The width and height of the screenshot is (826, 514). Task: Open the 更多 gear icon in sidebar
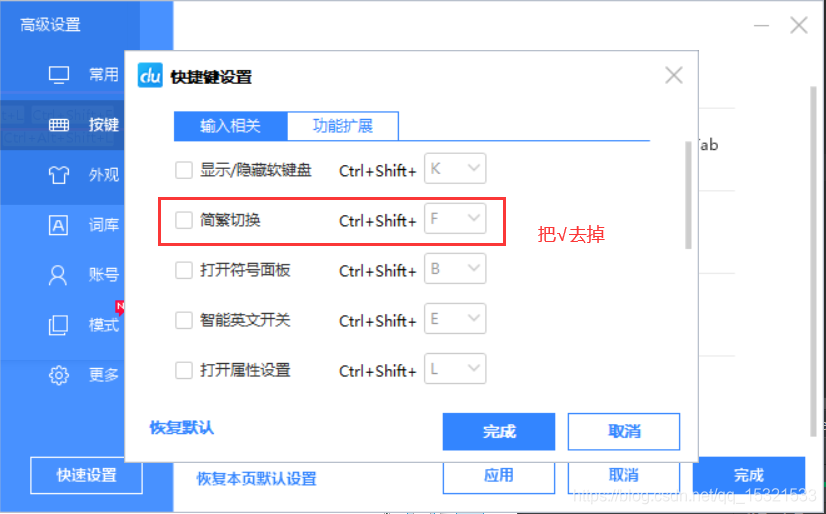58,375
